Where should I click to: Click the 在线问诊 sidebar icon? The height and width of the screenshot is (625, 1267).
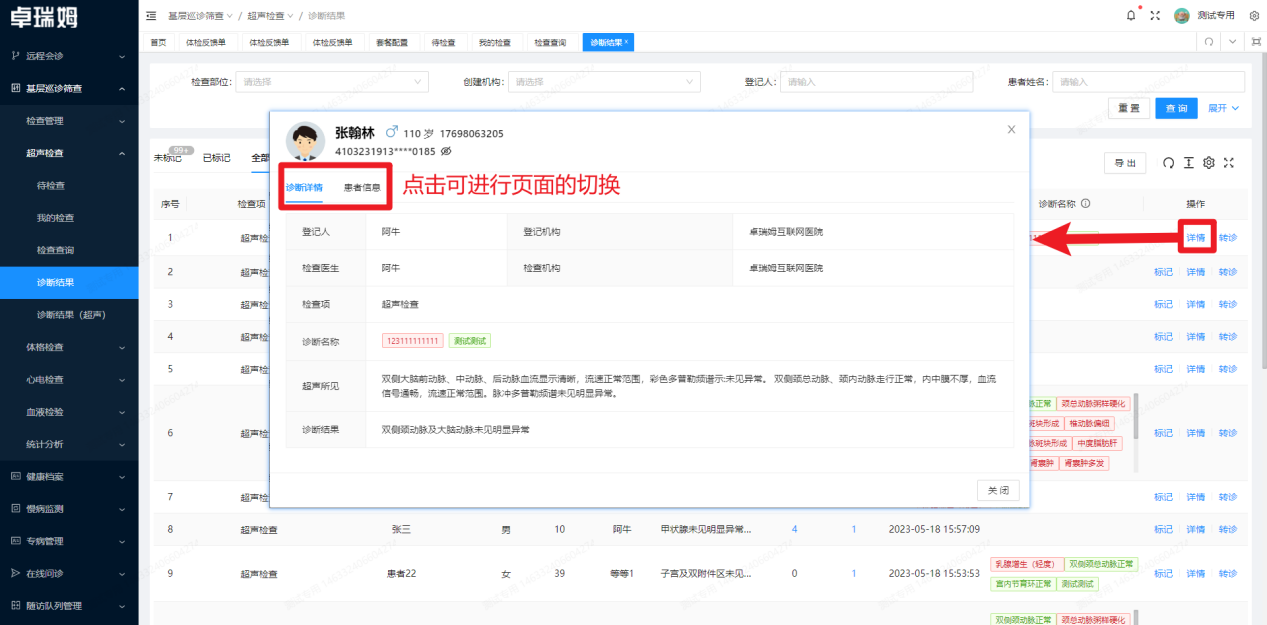[15, 573]
